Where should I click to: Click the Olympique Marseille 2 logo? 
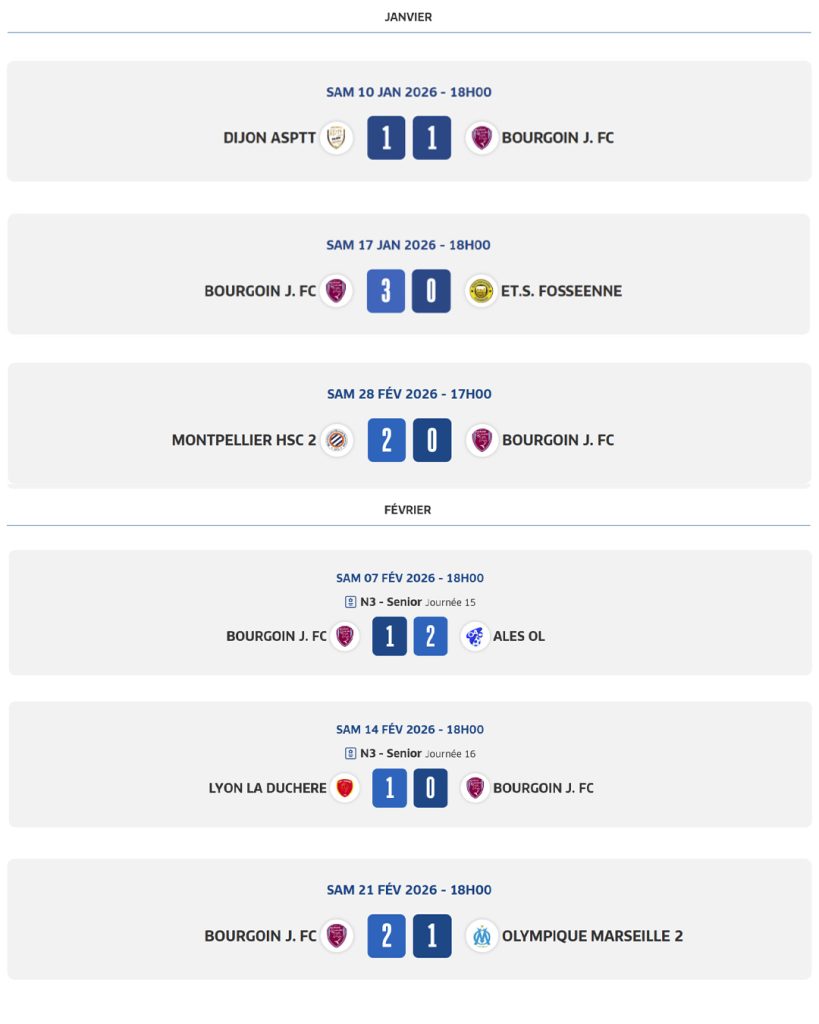(482, 936)
